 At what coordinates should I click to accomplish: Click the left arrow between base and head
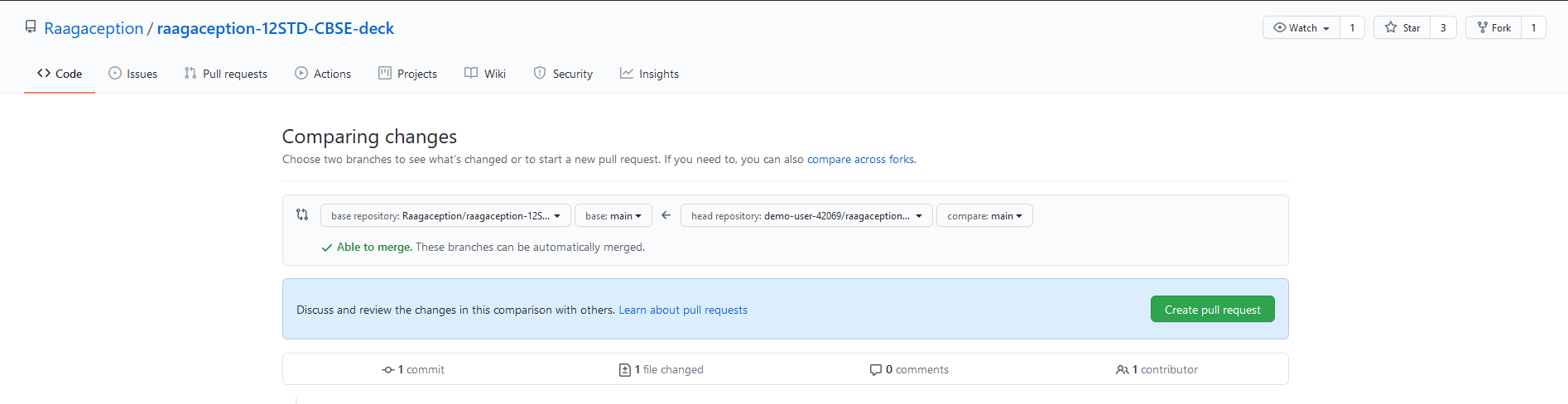coord(666,215)
